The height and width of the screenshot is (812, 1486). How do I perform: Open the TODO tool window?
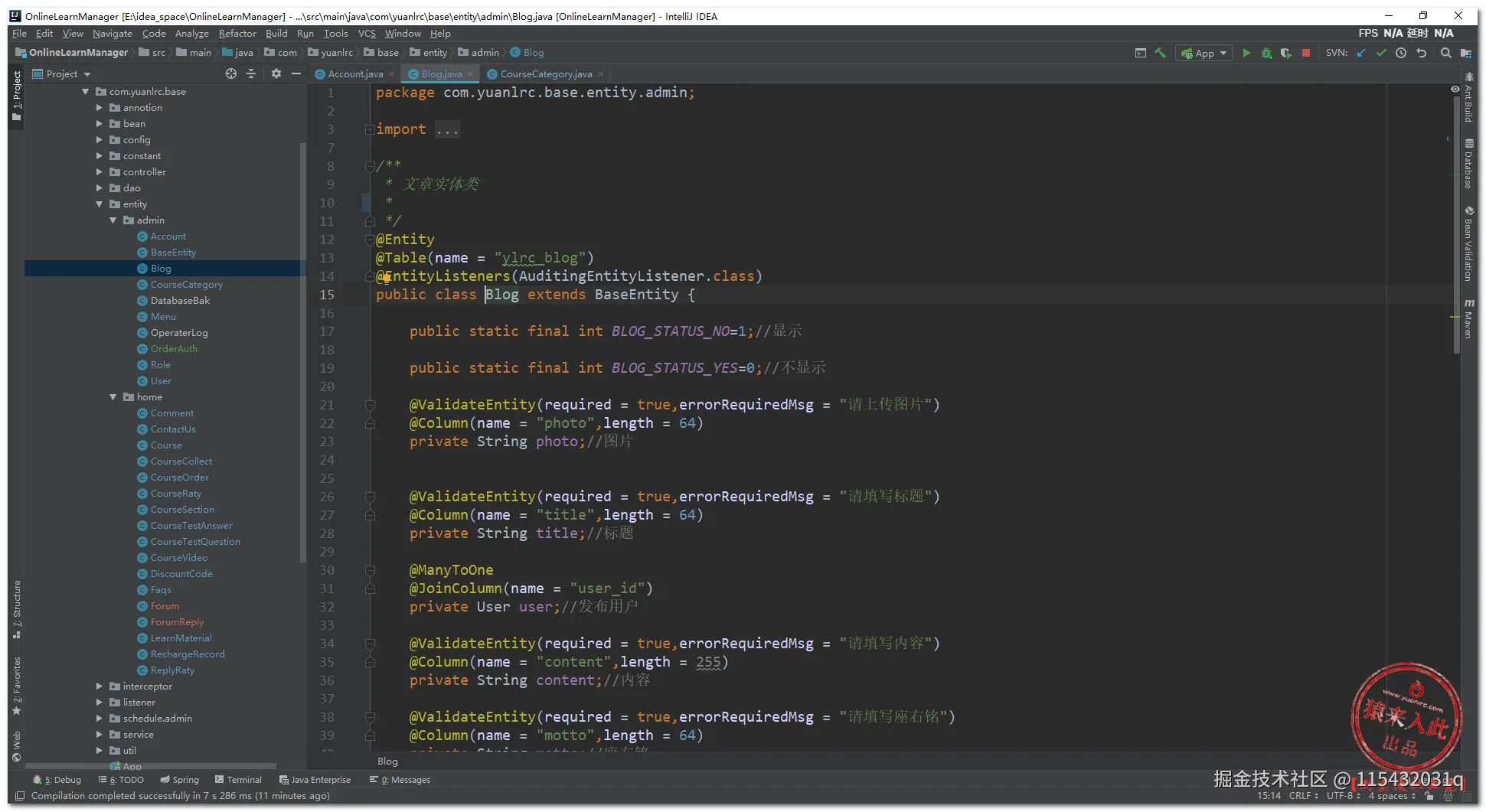[121, 780]
